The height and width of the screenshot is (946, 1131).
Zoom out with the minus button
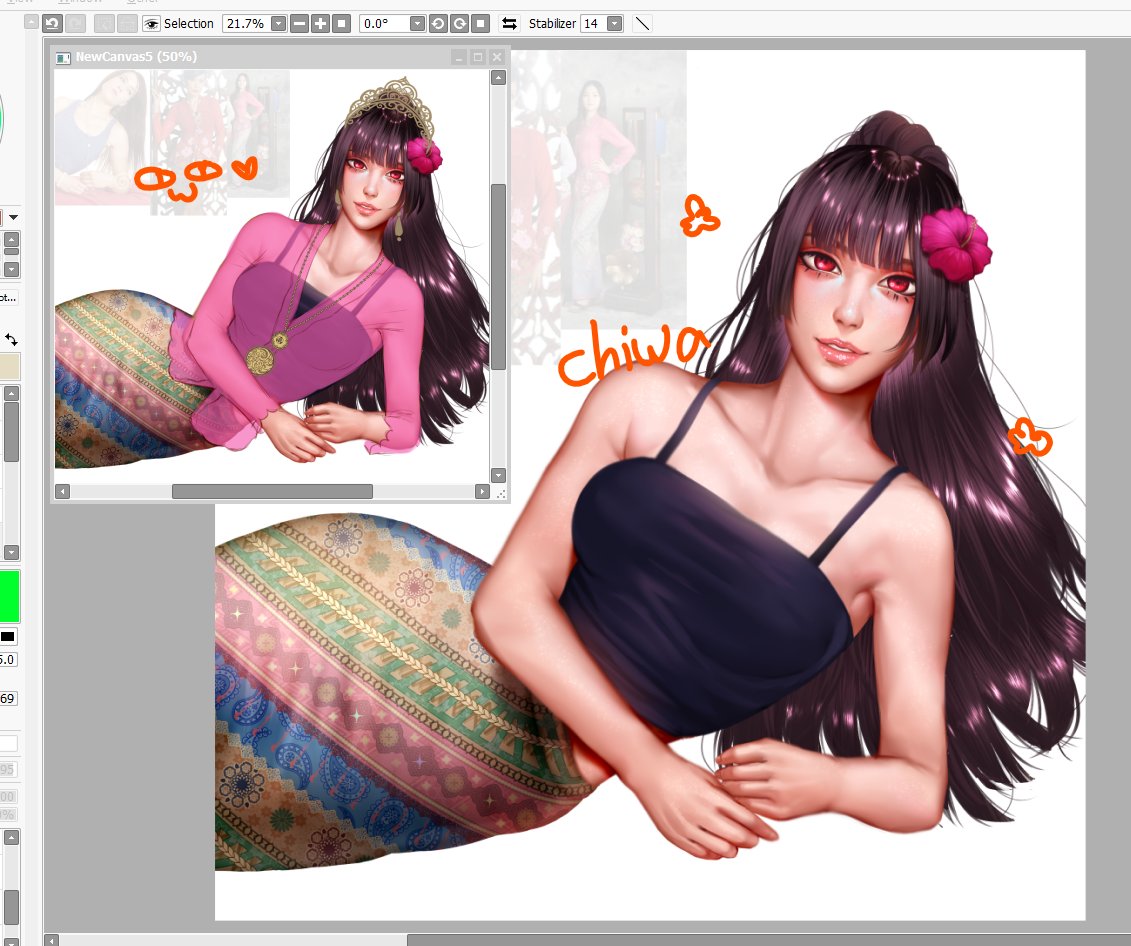click(x=299, y=24)
